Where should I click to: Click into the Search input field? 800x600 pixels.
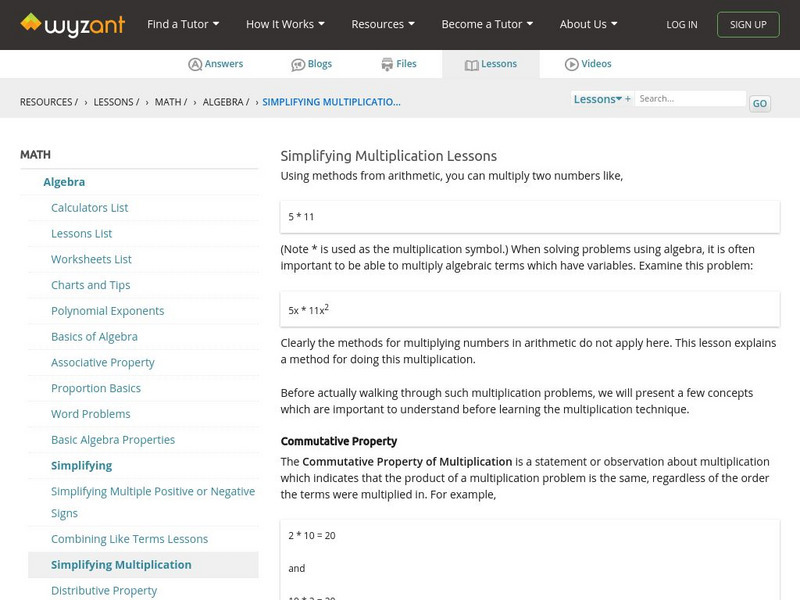coord(690,99)
